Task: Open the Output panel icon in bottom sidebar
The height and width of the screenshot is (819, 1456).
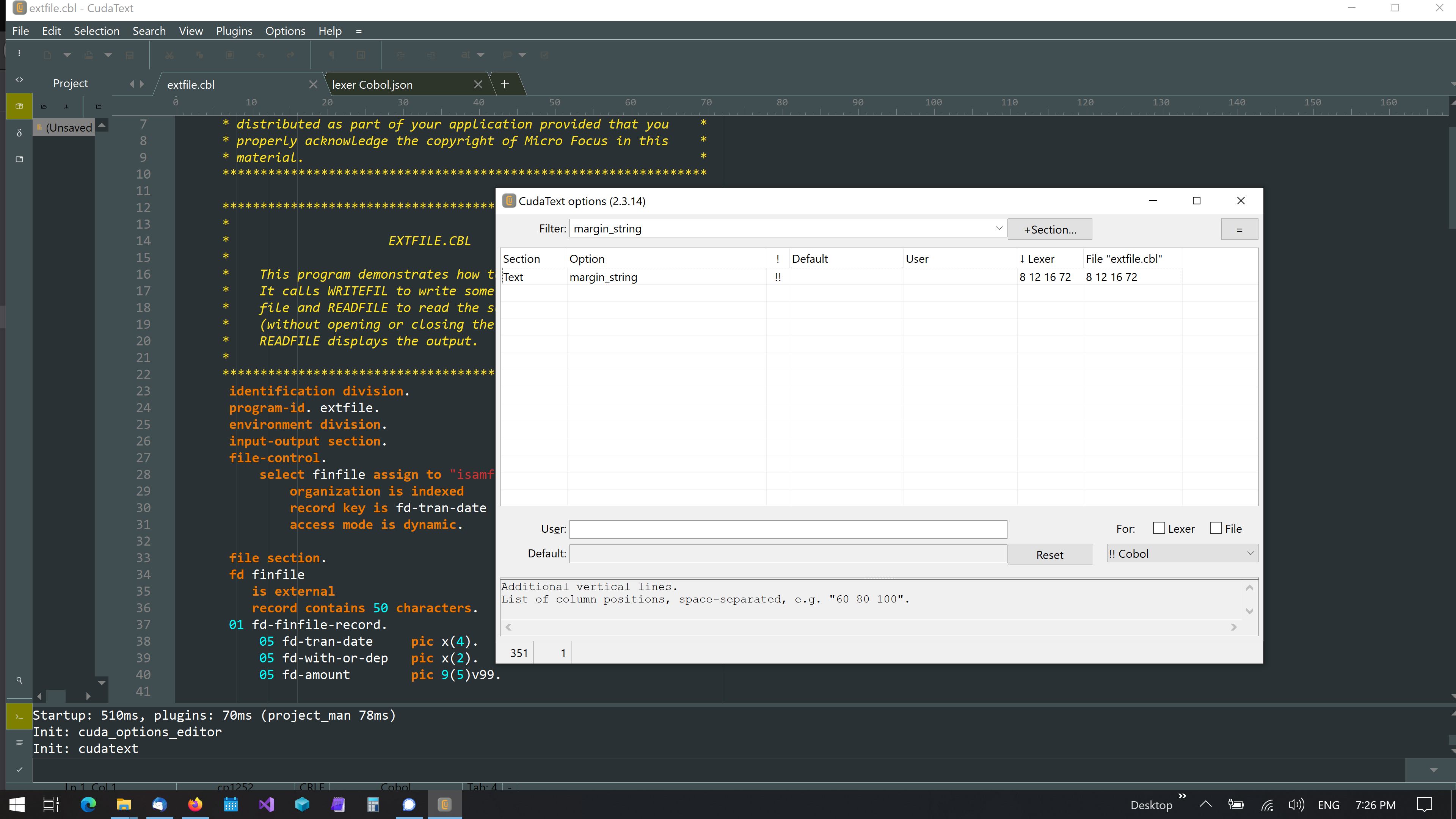Action: coord(19,743)
